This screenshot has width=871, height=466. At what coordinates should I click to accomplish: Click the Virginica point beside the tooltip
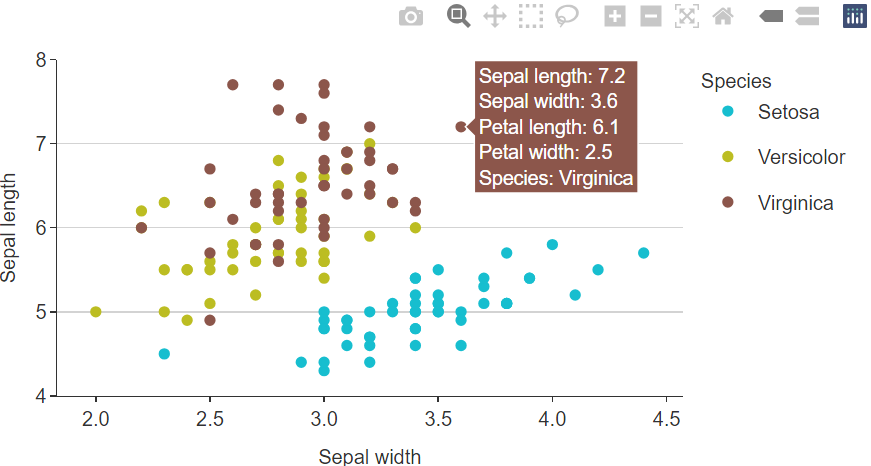pos(461,127)
